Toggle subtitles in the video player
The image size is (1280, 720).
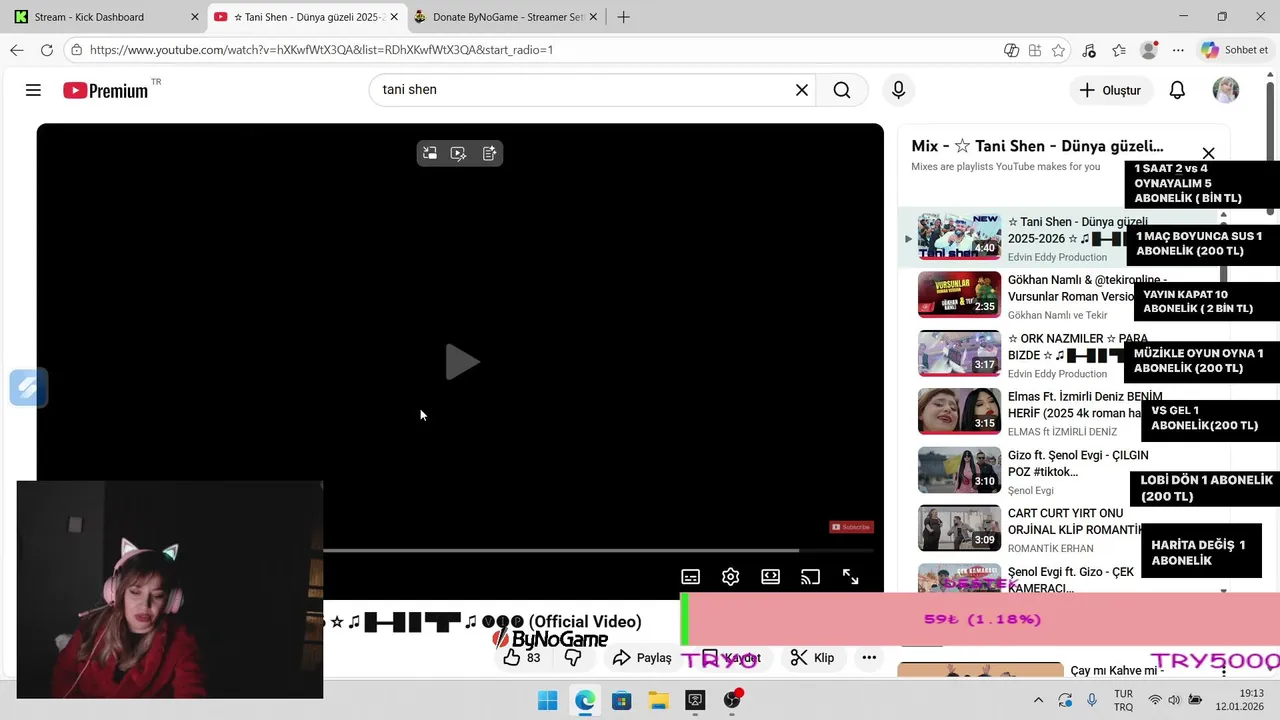[x=690, y=577]
